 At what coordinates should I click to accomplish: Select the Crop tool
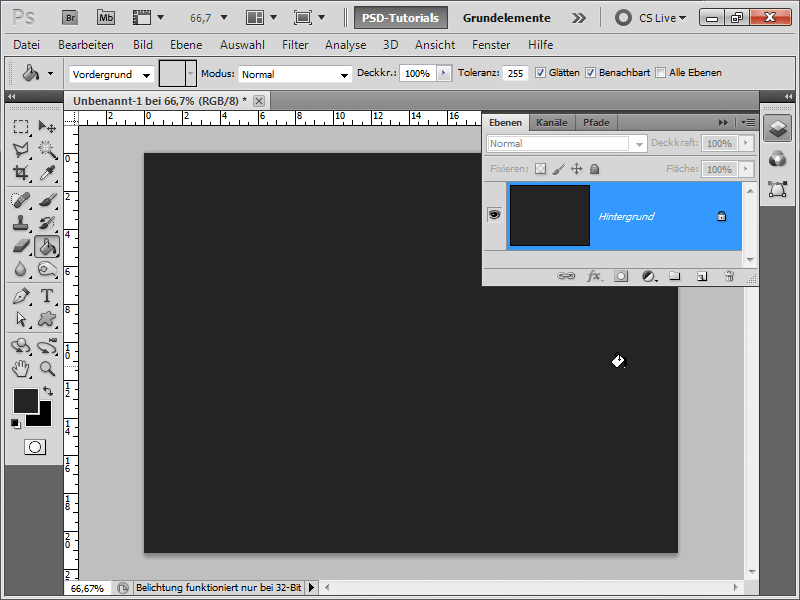pyautogui.click(x=20, y=173)
